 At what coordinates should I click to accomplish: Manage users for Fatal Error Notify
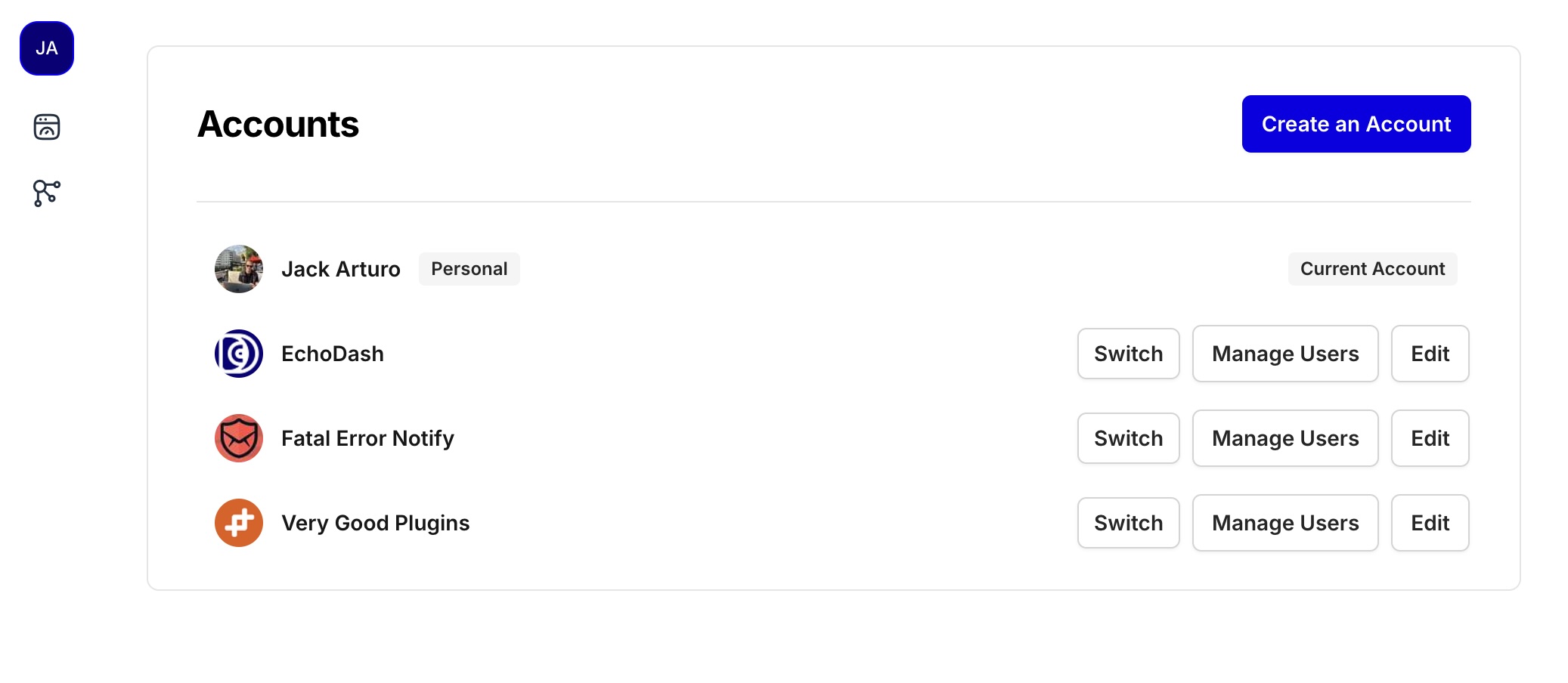tap(1285, 438)
